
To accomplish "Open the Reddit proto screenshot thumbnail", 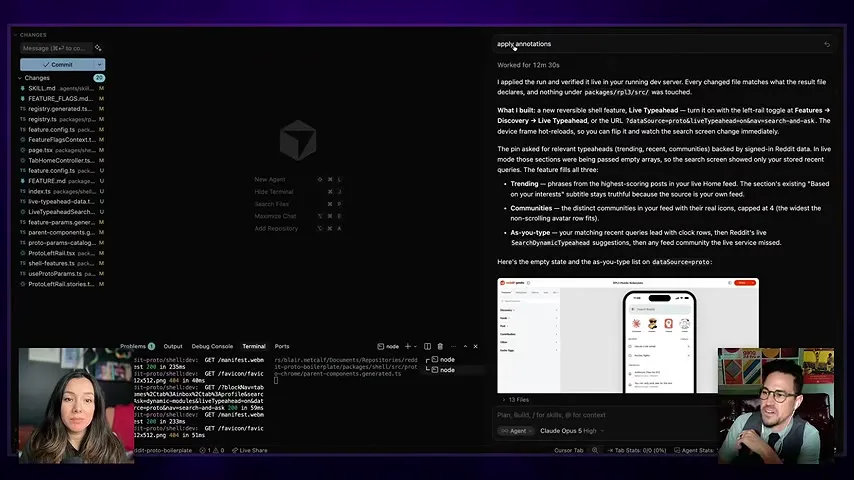I will coord(627,336).
